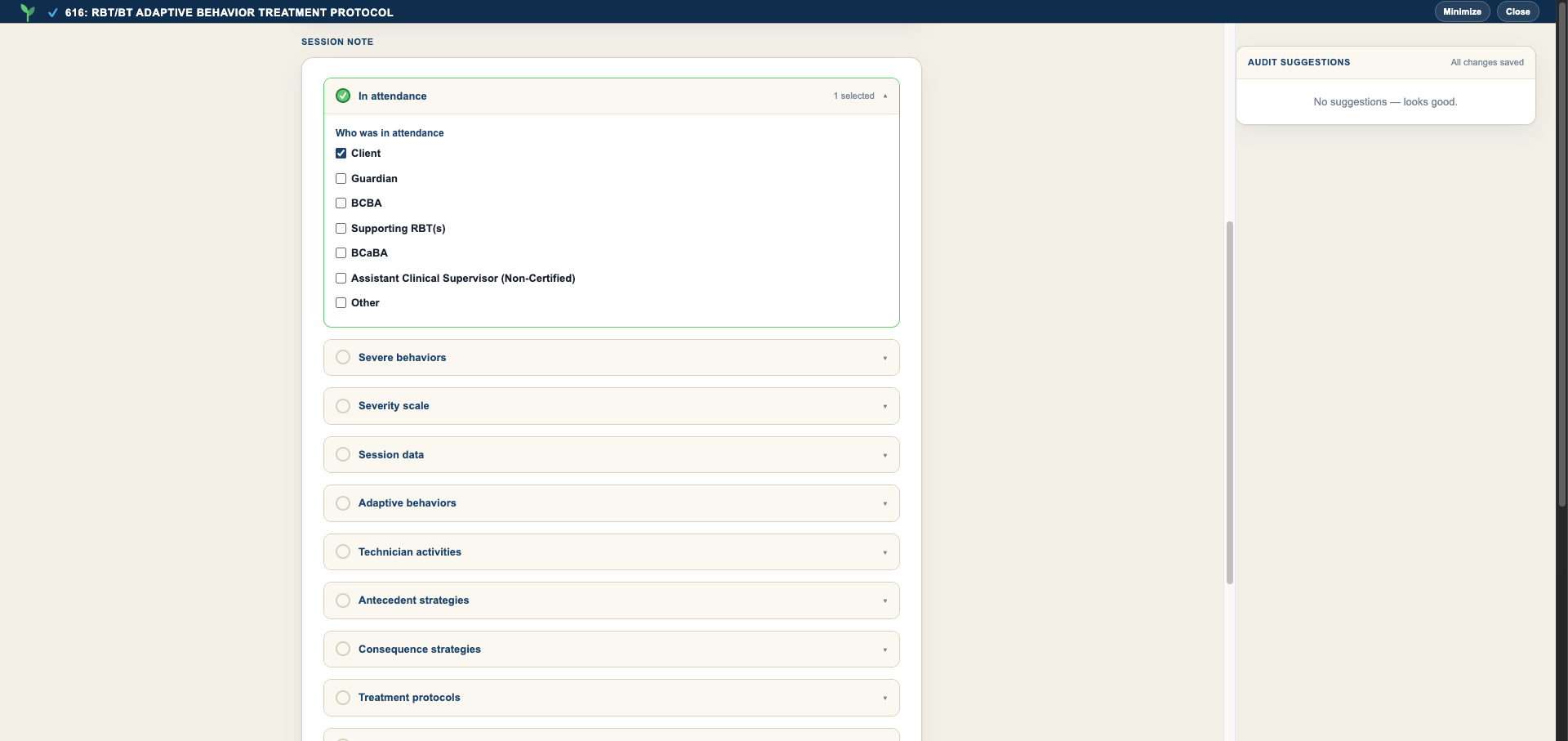Click the green completed check on In attendance
Screen dimensions: 1568x741
[343, 96]
